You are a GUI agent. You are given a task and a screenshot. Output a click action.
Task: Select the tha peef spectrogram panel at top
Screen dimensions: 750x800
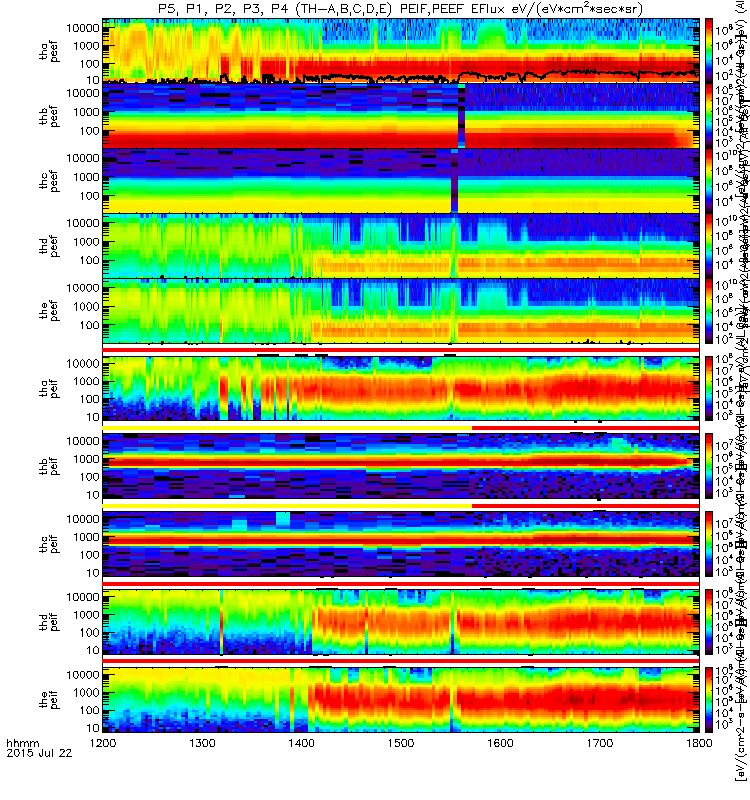pos(401,51)
